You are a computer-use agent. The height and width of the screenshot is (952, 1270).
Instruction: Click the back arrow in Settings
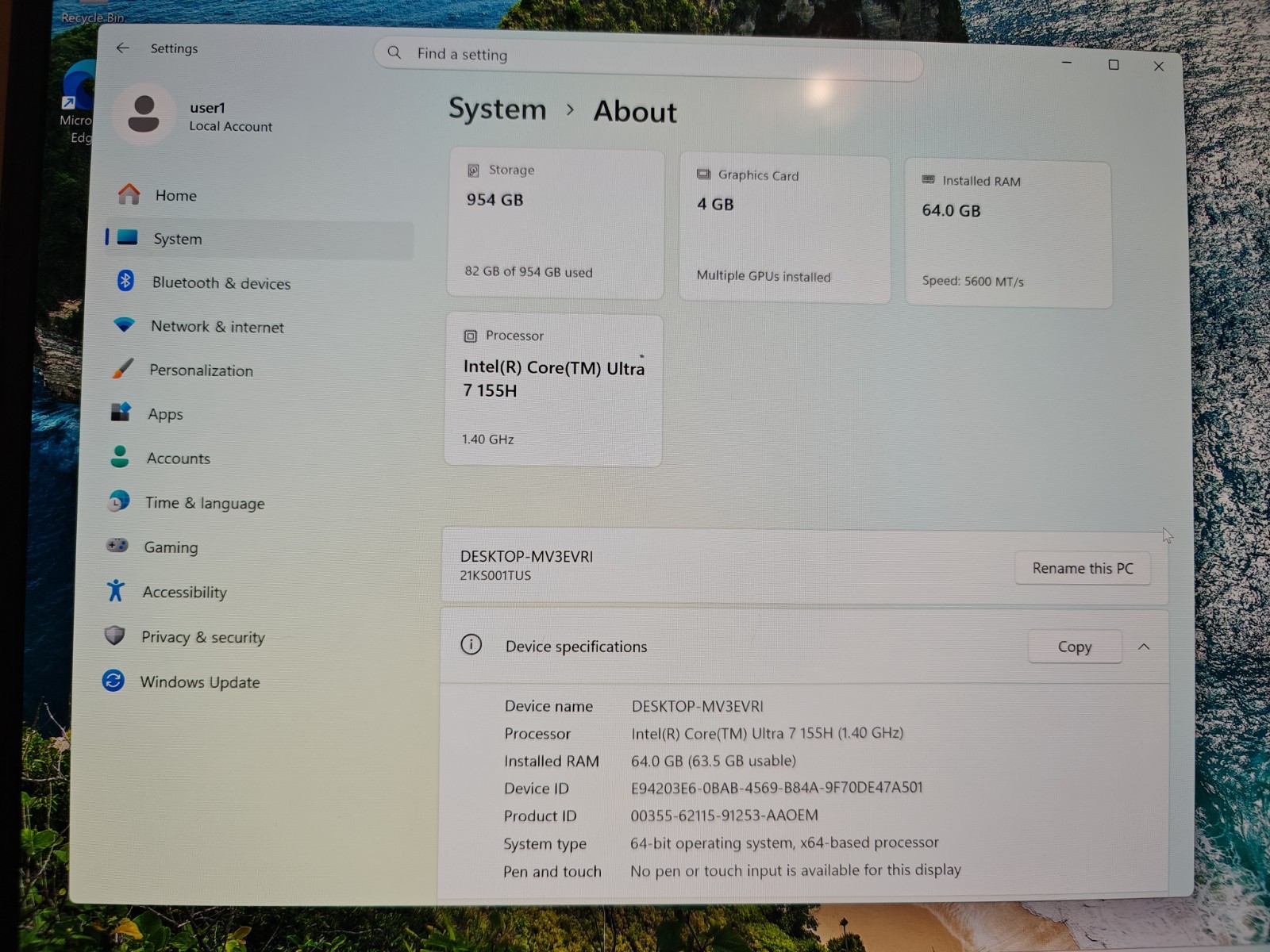[122, 48]
